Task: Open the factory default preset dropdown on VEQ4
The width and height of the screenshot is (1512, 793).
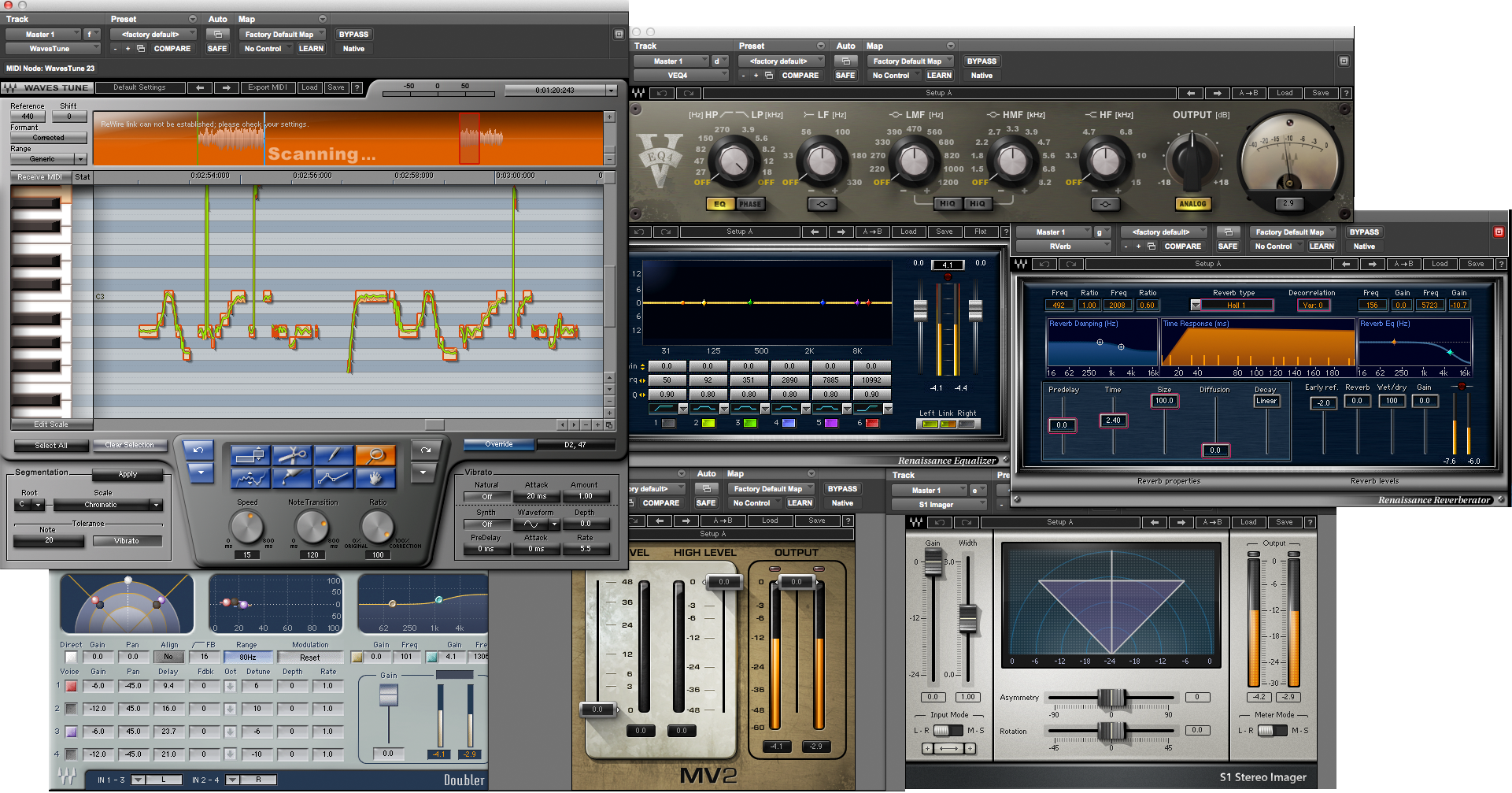Action: pyautogui.click(x=781, y=61)
